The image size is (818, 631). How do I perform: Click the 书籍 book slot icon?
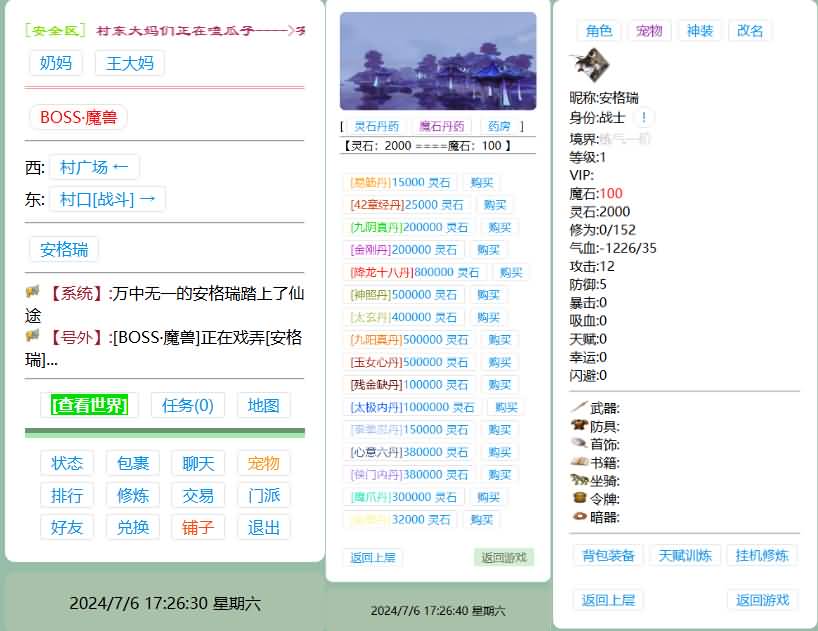pos(579,462)
